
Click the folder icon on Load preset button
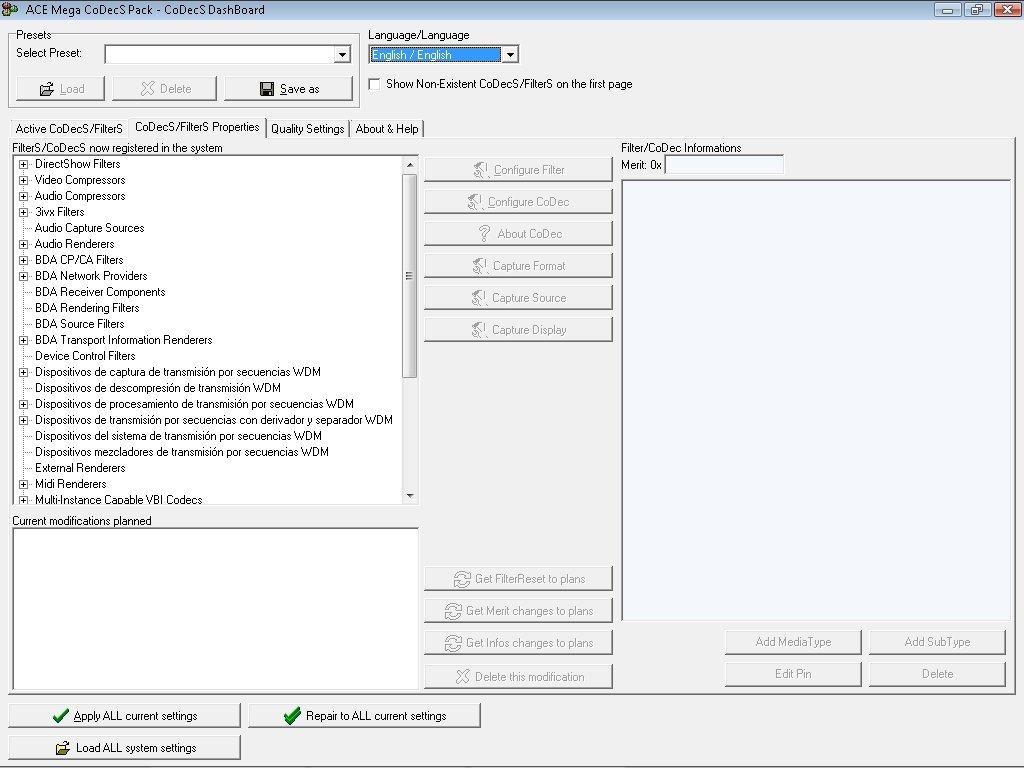point(46,89)
